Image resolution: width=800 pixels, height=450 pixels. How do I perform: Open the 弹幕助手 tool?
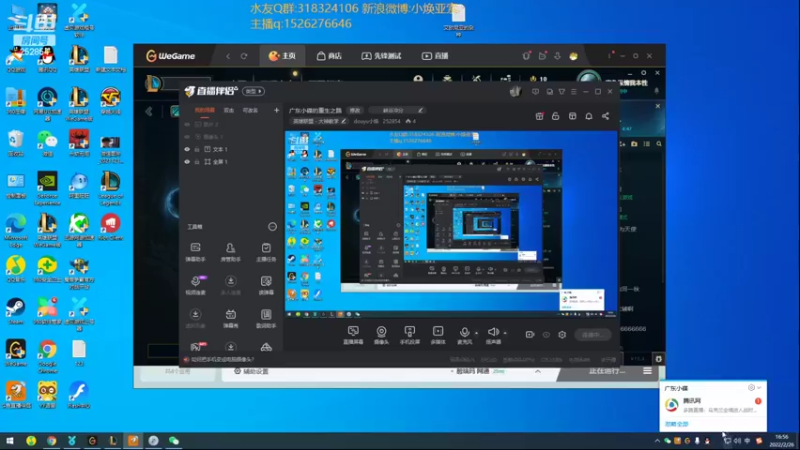(x=195, y=252)
